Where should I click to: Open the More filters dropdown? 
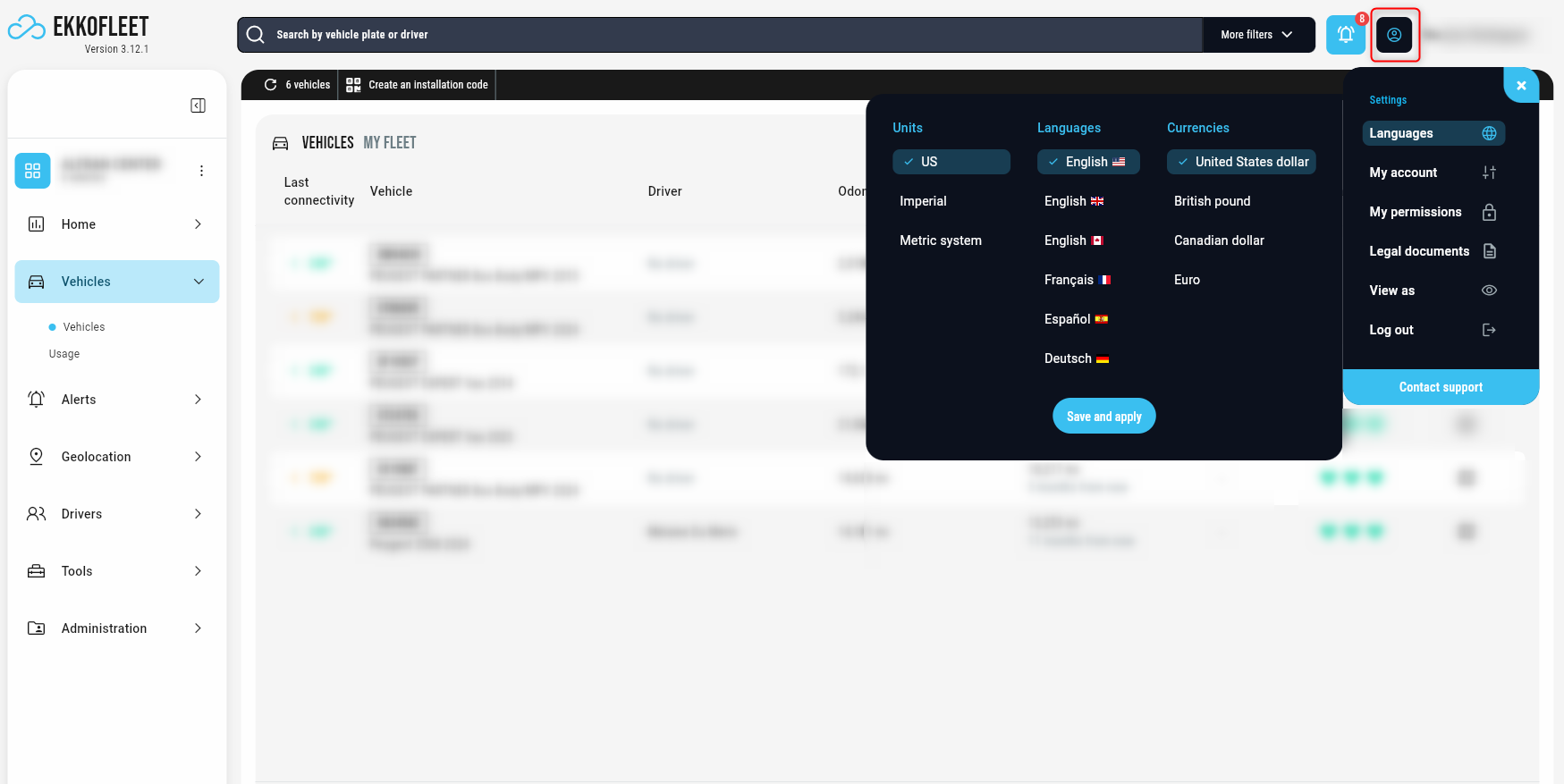point(1256,35)
